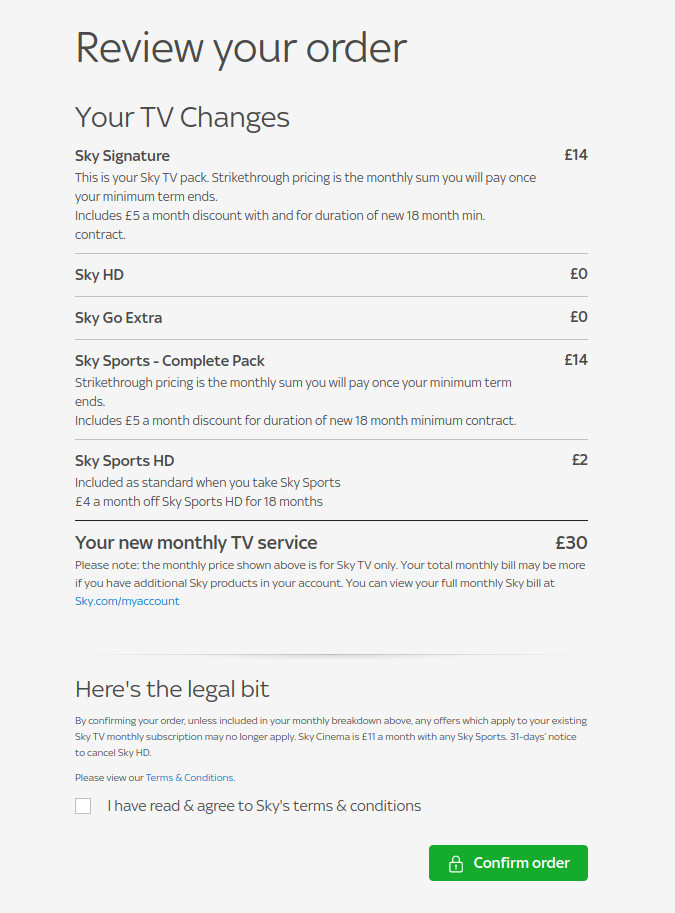Click the Here's the legal bit heading
Screen dimensions: 675x913
[x=171, y=689]
